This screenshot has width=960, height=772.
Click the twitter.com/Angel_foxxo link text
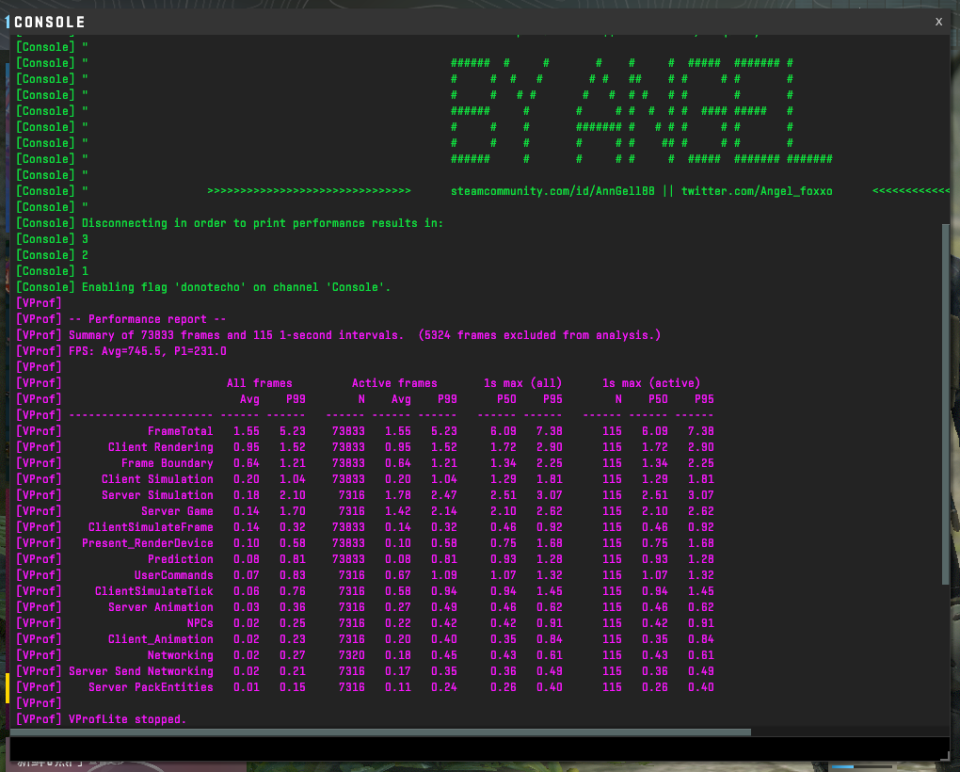(756, 191)
